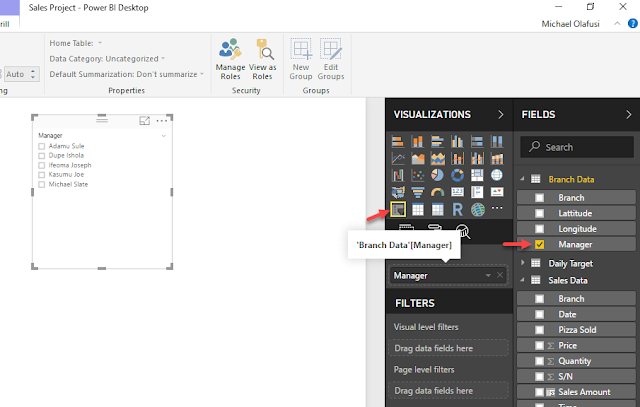The width and height of the screenshot is (640, 407).
Task: Check the Quantity field checkbox
Action: pyautogui.click(x=539, y=361)
